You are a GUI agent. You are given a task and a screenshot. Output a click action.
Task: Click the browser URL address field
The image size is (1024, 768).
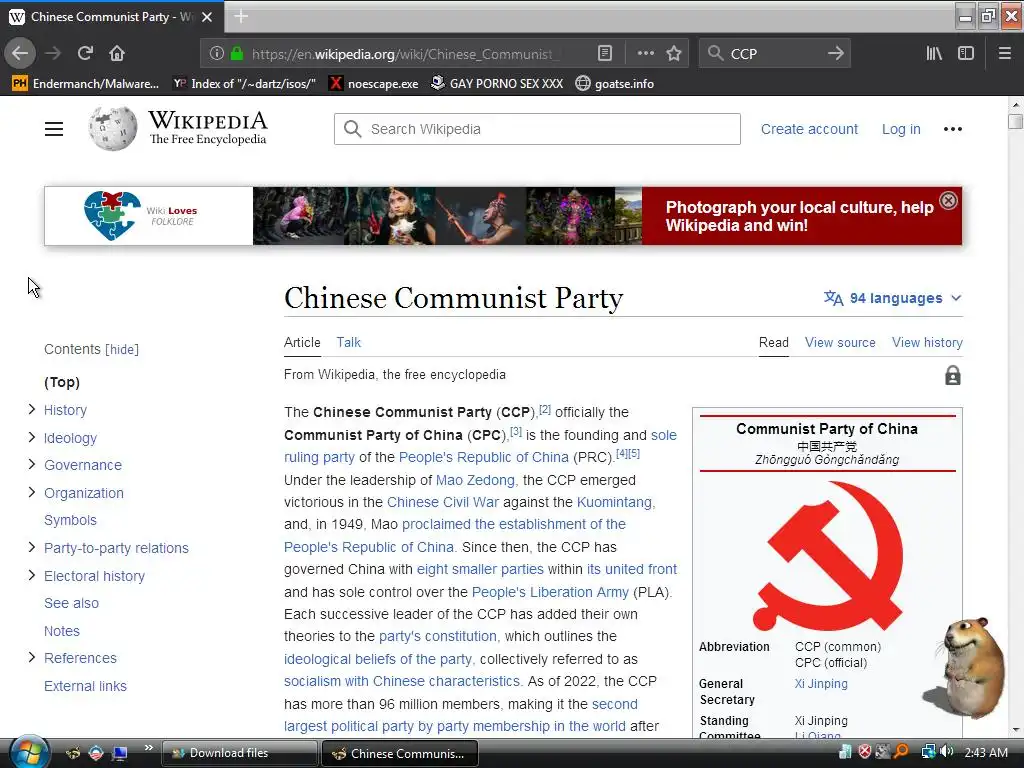click(405, 54)
